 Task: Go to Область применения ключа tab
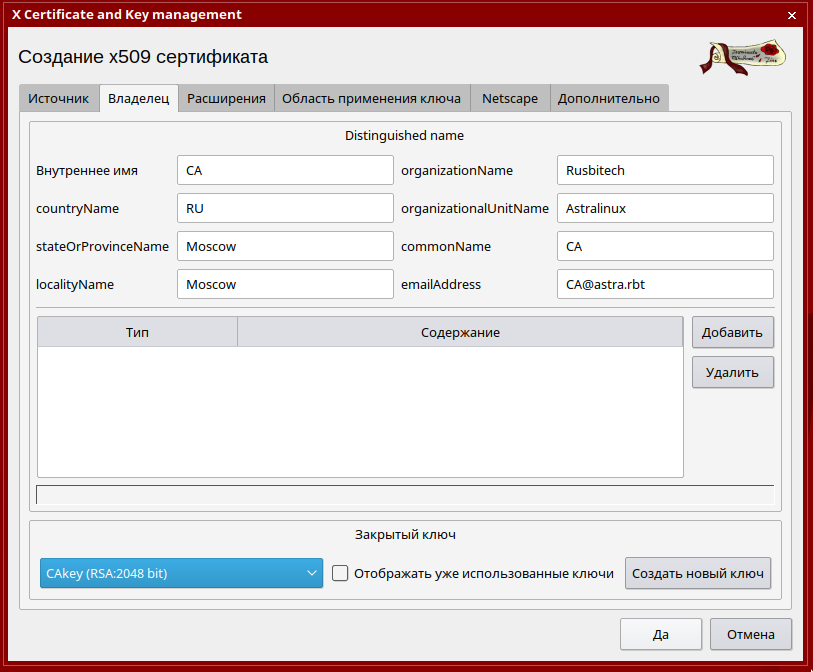click(x=371, y=98)
